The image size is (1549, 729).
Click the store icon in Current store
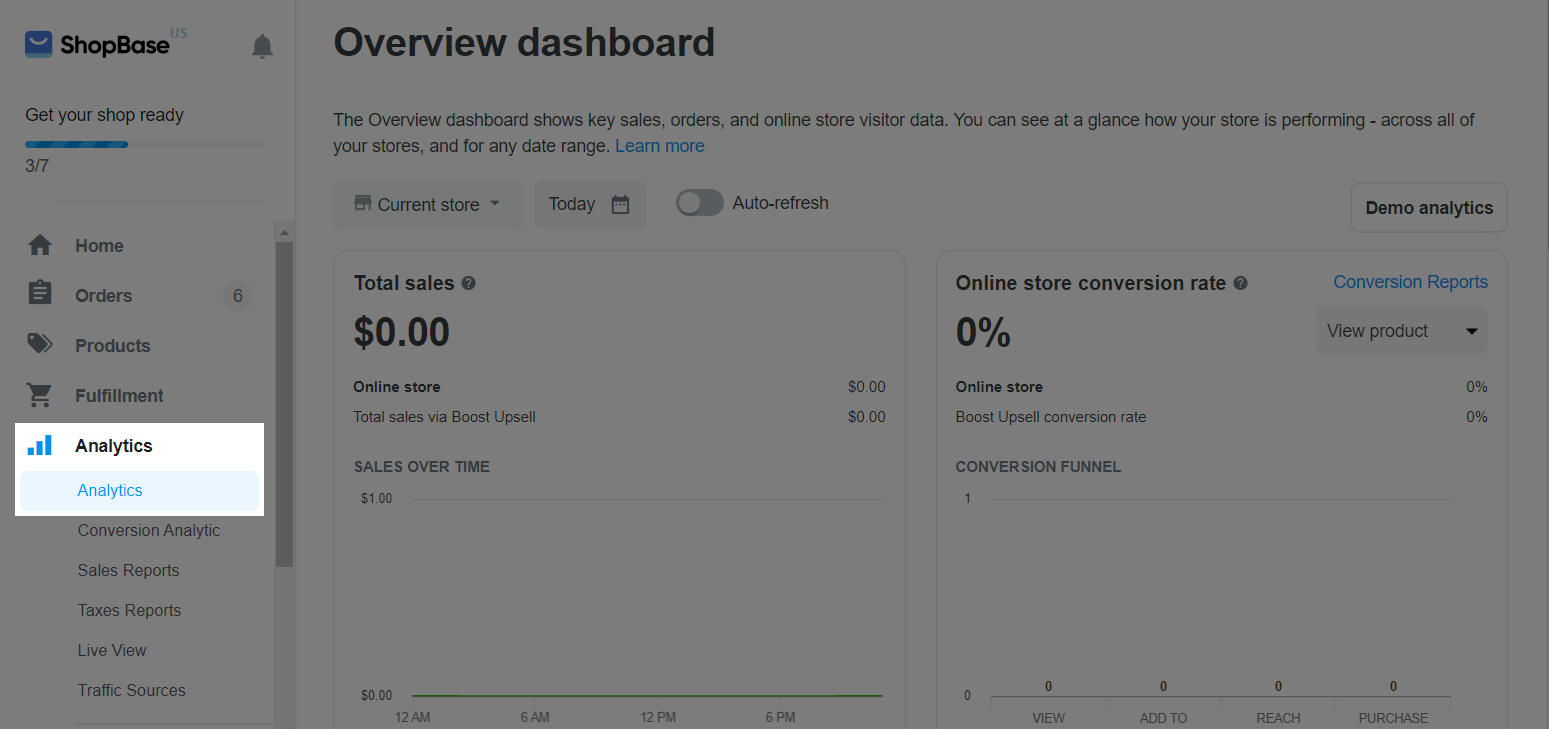[x=363, y=203]
